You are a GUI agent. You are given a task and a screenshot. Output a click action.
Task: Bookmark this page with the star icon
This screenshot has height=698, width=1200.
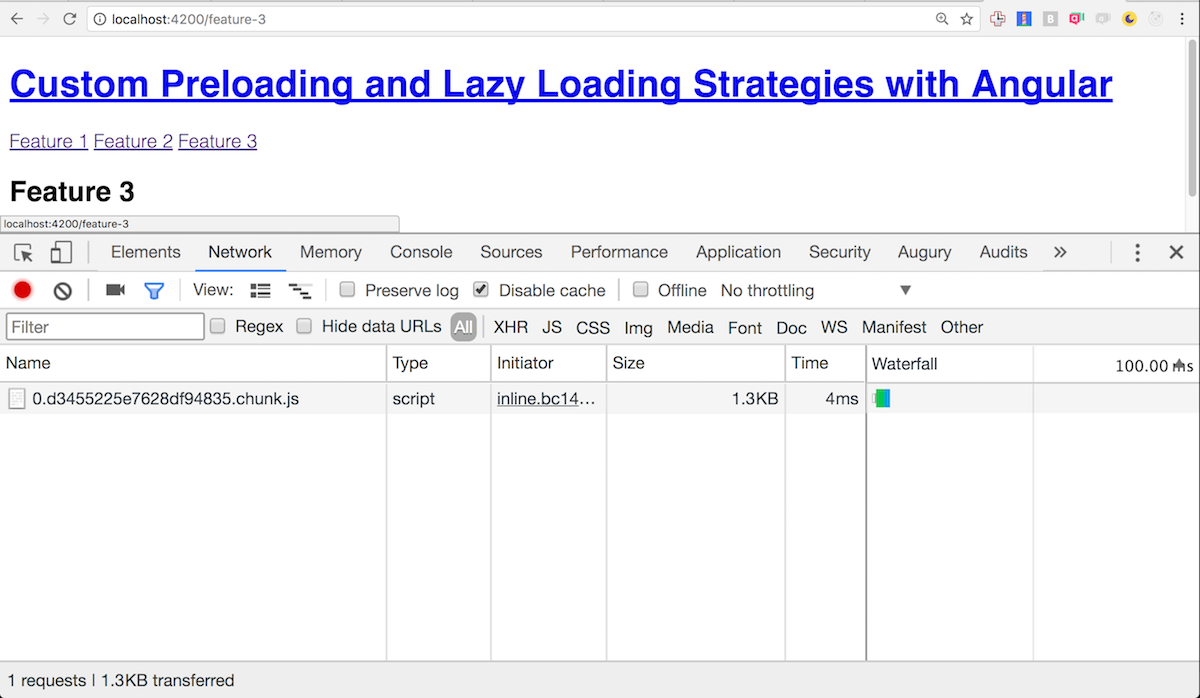(x=967, y=19)
